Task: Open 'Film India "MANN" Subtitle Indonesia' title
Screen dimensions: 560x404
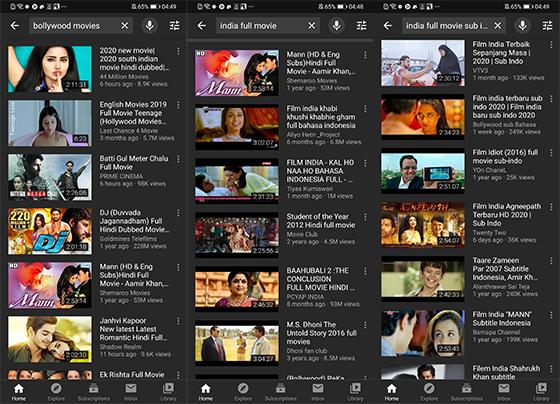Action: pyautogui.click(x=502, y=319)
